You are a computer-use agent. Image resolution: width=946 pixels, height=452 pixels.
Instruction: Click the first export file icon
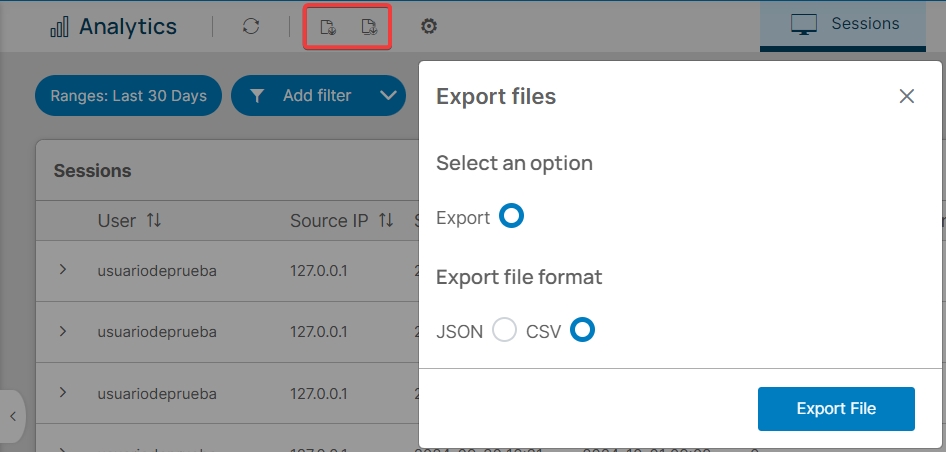pyautogui.click(x=327, y=27)
